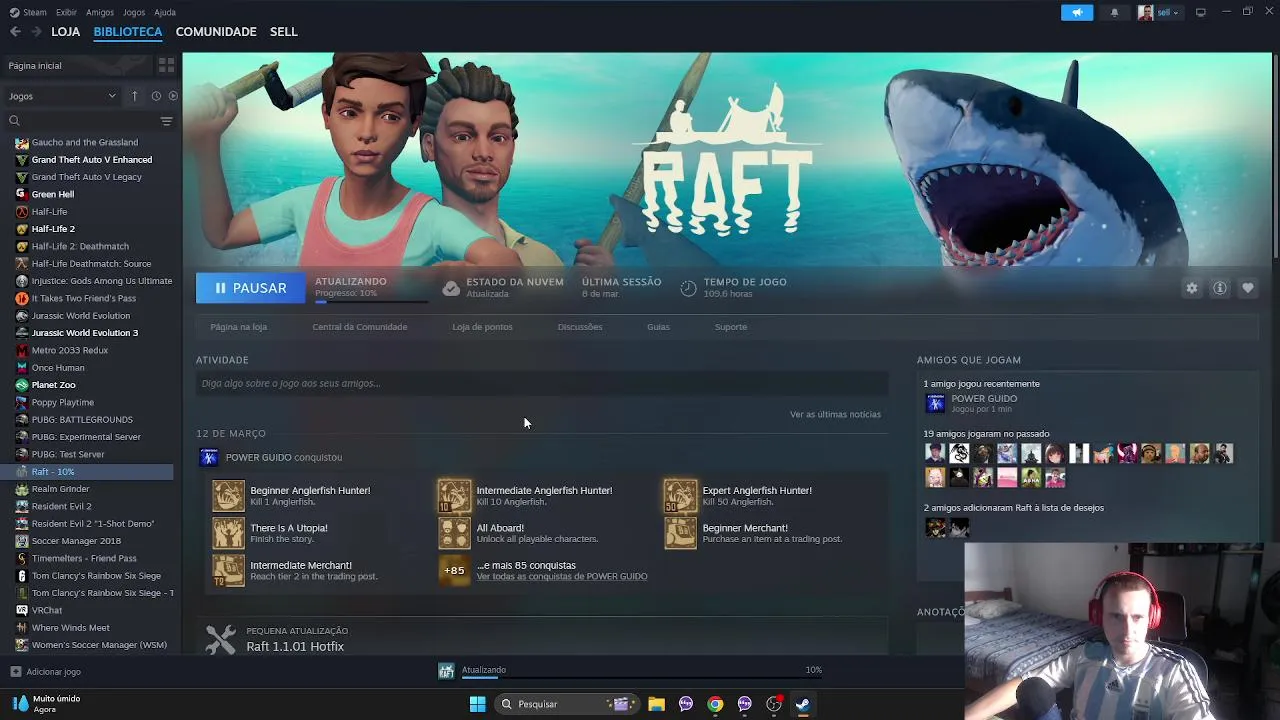The width and height of the screenshot is (1280, 720).
Task: Click the sort ascending arrow icon
Action: tap(135, 96)
